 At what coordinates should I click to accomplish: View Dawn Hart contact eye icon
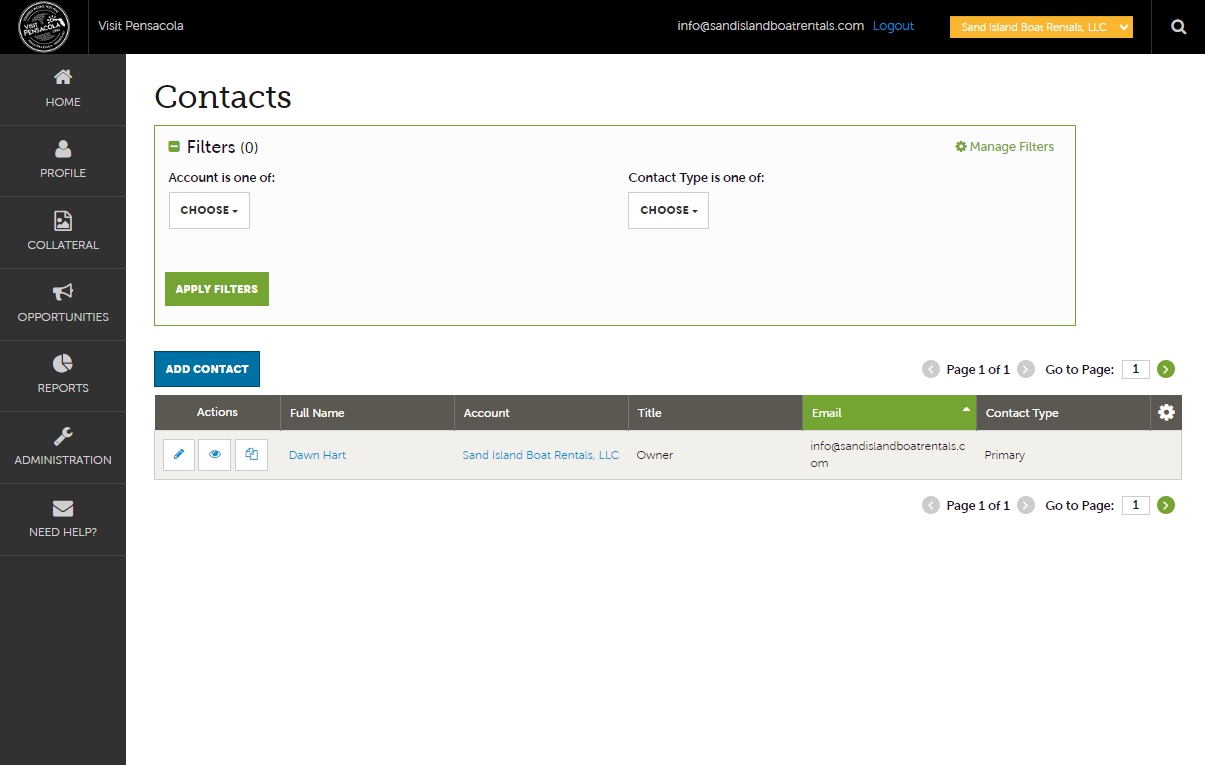click(x=215, y=454)
